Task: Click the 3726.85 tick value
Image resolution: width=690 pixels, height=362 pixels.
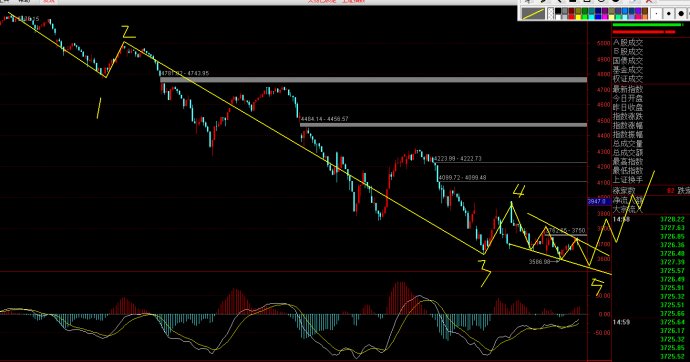Action: pyautogui.click(x=672, y=236)
